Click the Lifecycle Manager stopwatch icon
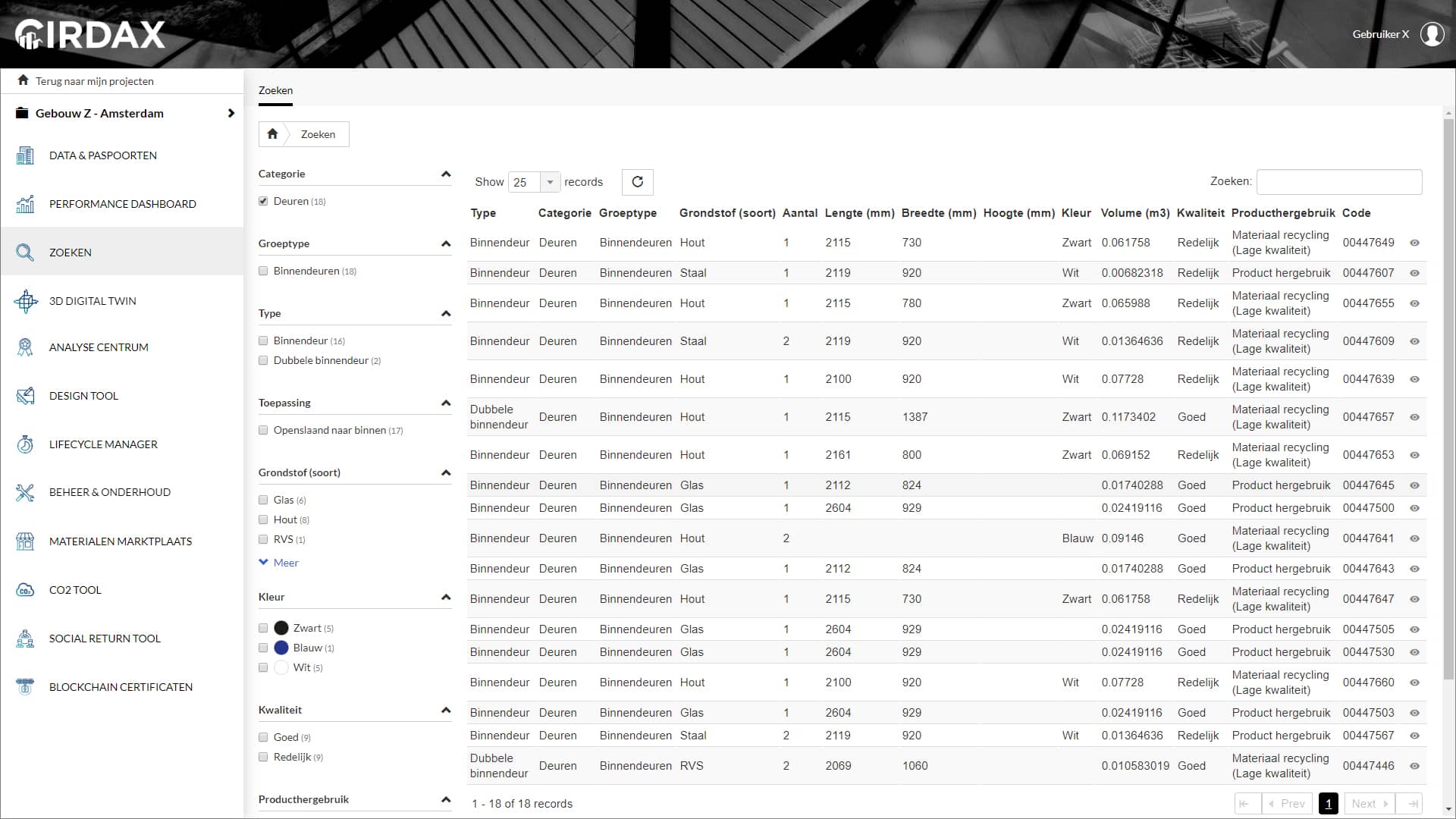1456x819 pixels. coord(25,444)
